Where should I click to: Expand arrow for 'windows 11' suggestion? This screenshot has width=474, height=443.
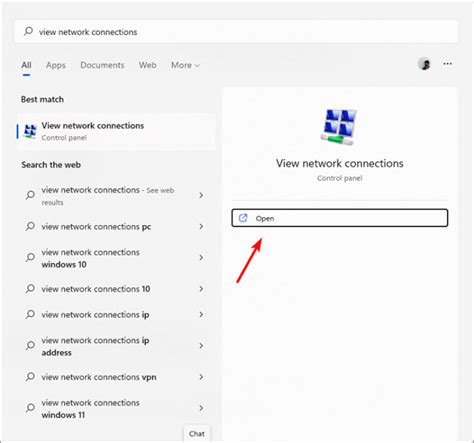[x=201, y=408]
